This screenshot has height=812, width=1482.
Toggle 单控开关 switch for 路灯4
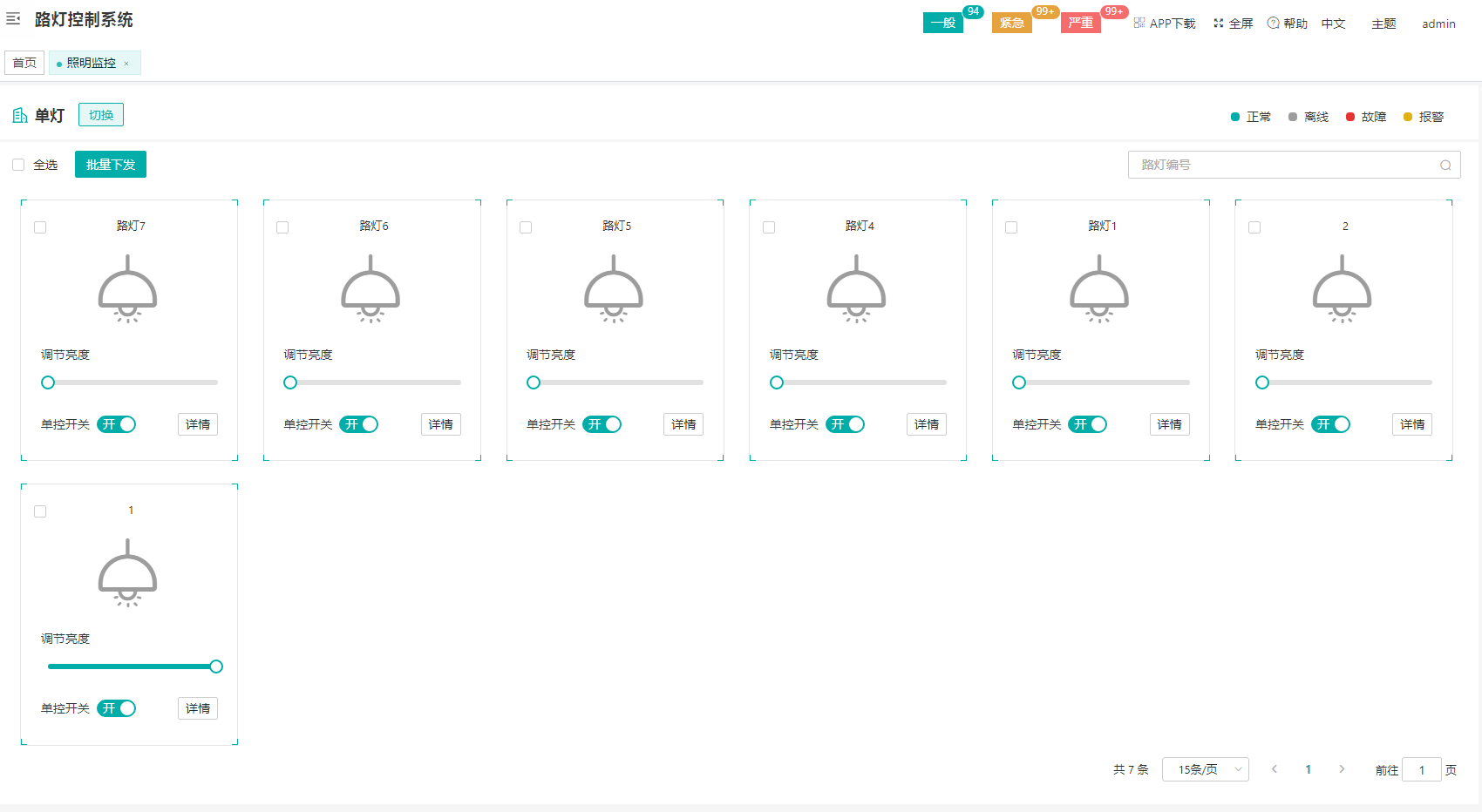[845, 424]
